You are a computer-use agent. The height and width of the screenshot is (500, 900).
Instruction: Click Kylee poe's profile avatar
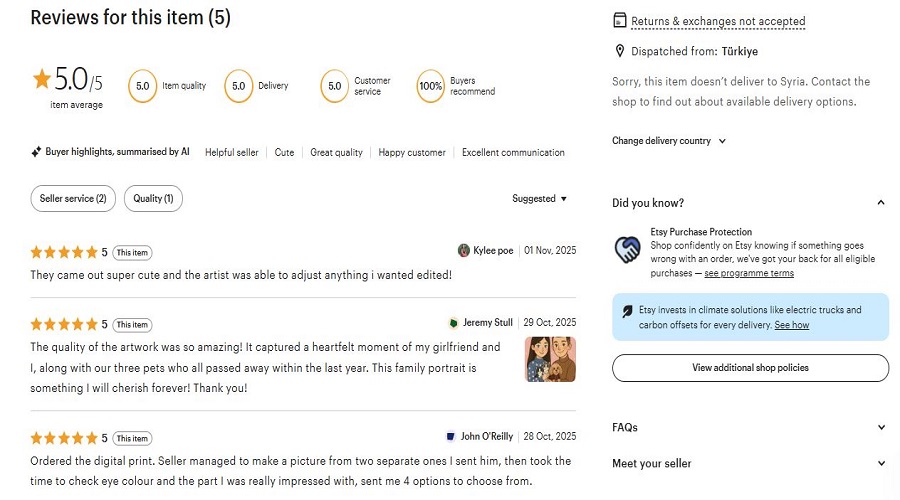coord(464,250)
